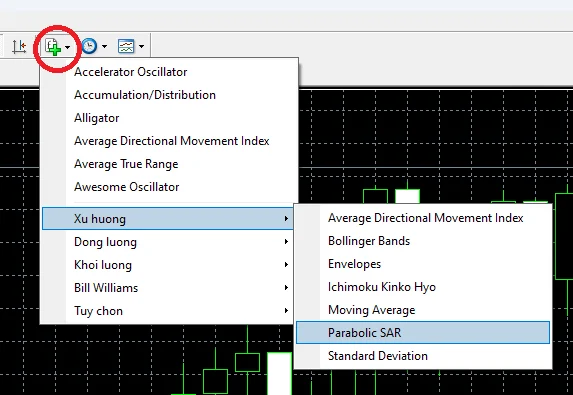Expand the Khoi luong submenu

[x=168, y=265]
